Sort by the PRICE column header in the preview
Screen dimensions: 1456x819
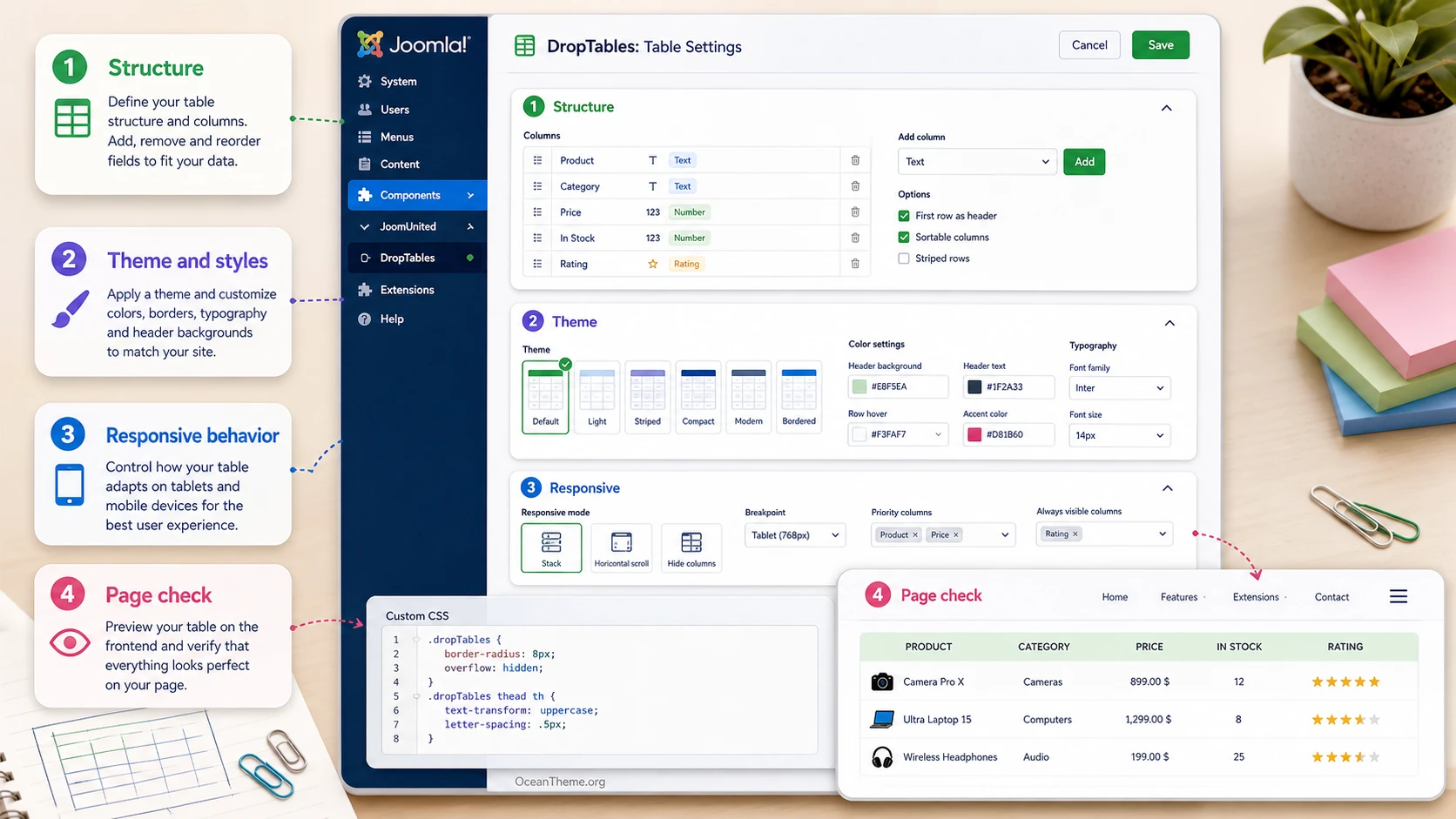pyautogui.click(x=1149, y=647)
